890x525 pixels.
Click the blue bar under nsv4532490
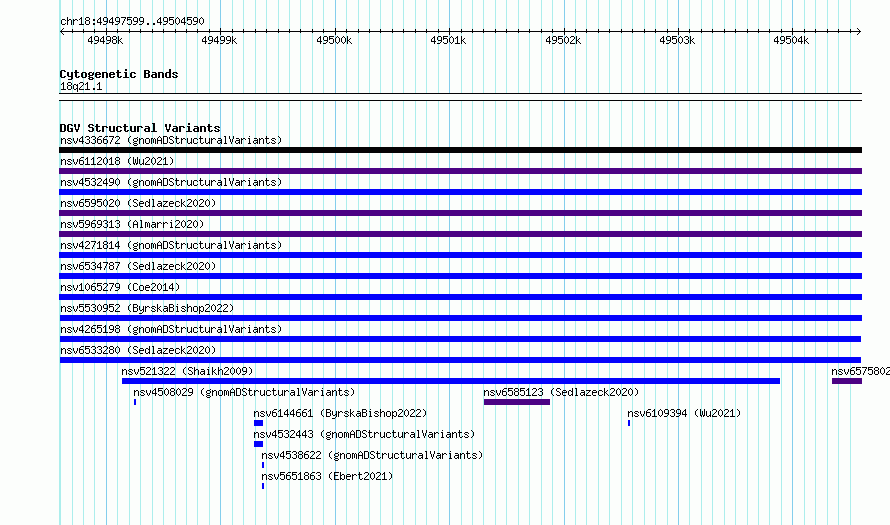[460, 192]
